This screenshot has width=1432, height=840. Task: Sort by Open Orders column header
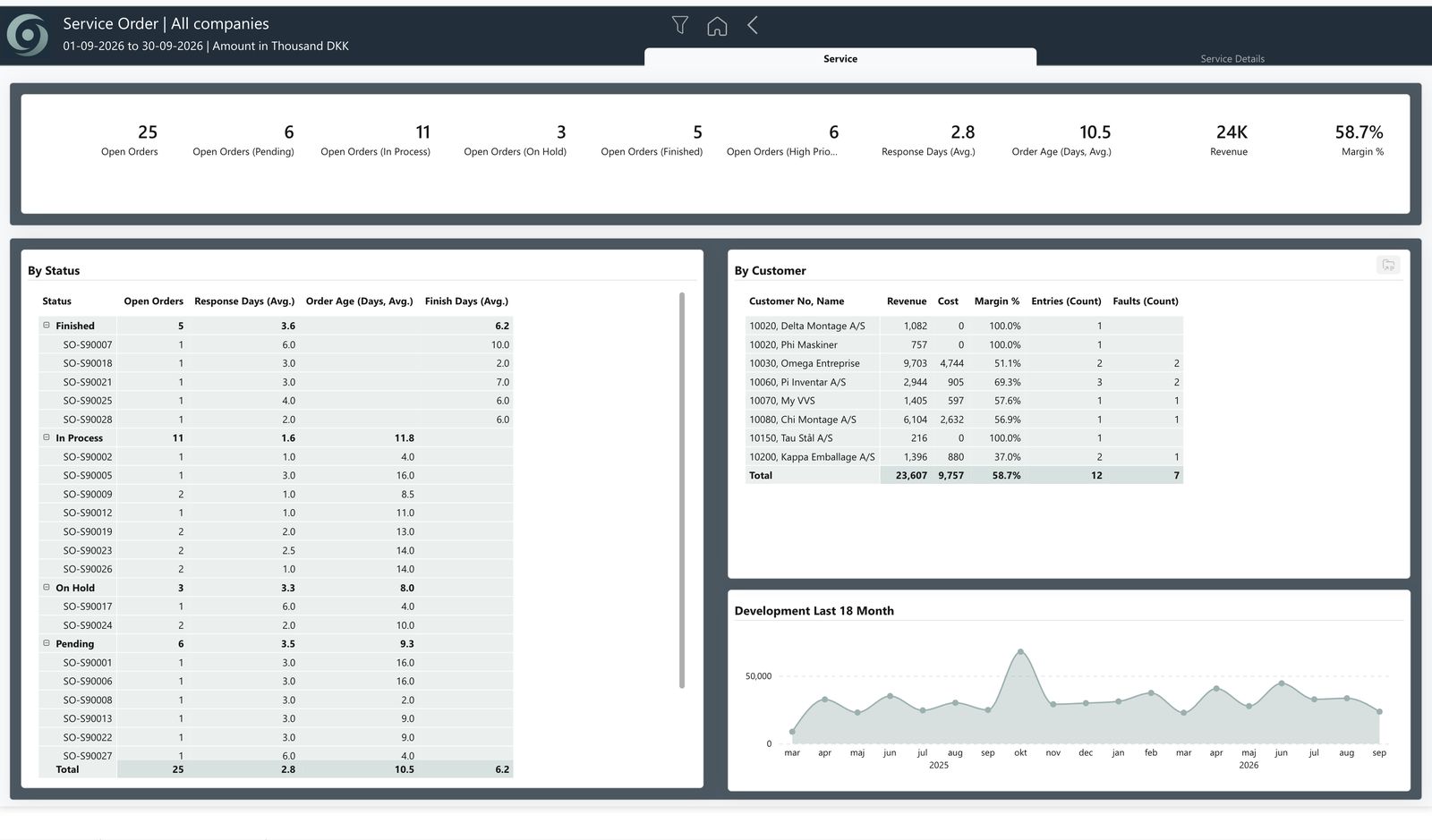pyautogui.click(x=153, y=301)
